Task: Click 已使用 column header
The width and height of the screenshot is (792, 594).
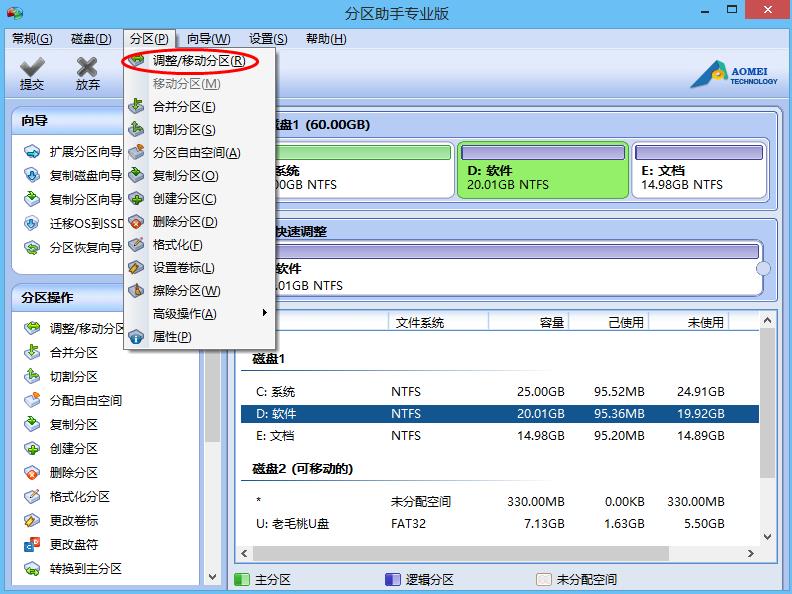Action: (609, 322)
